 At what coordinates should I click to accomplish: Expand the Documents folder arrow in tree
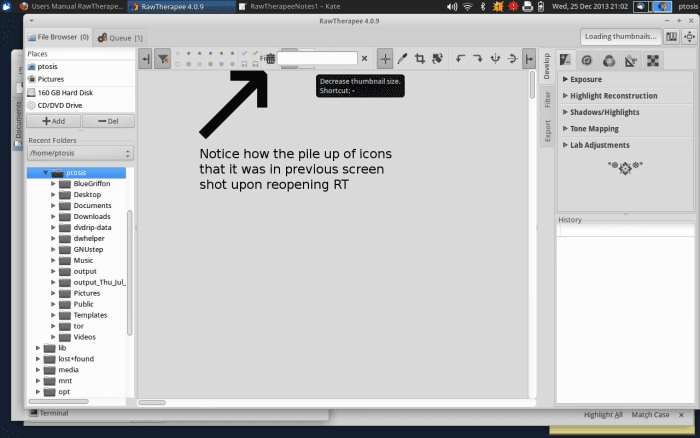coord(53,205)
